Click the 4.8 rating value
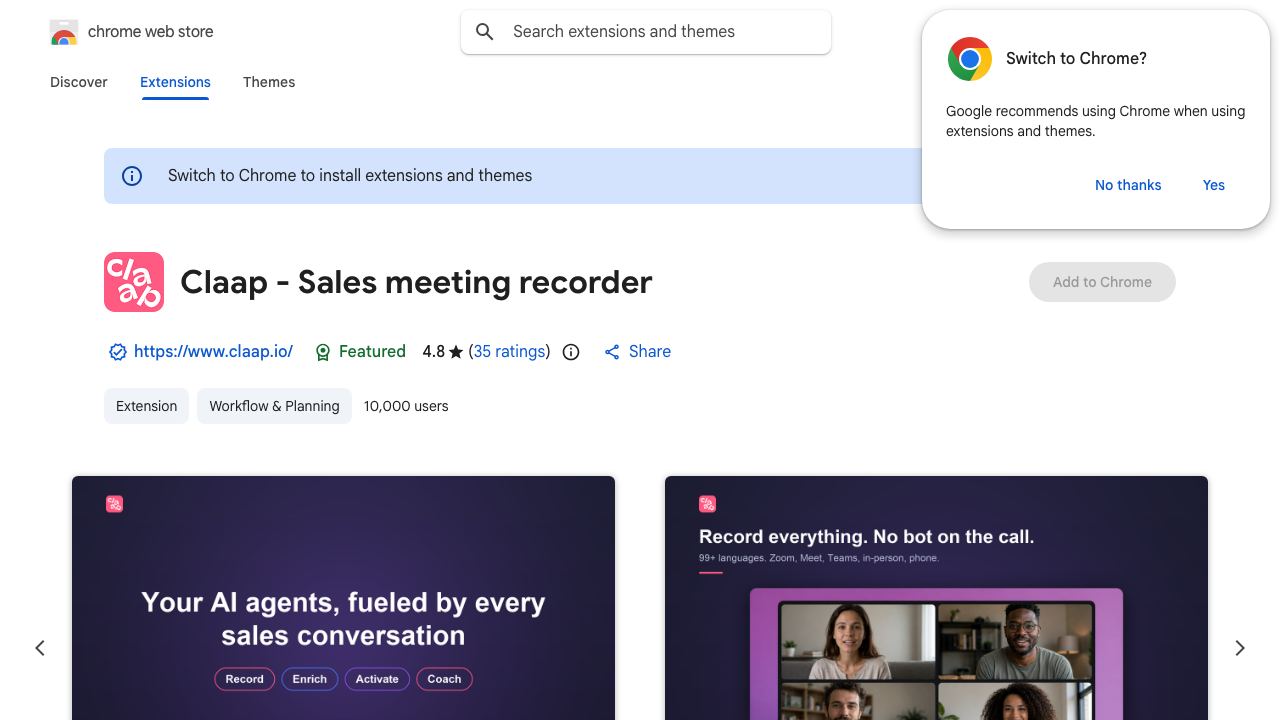The height and width of the screenshot is (720, 1280). click(x=434, y=352)
